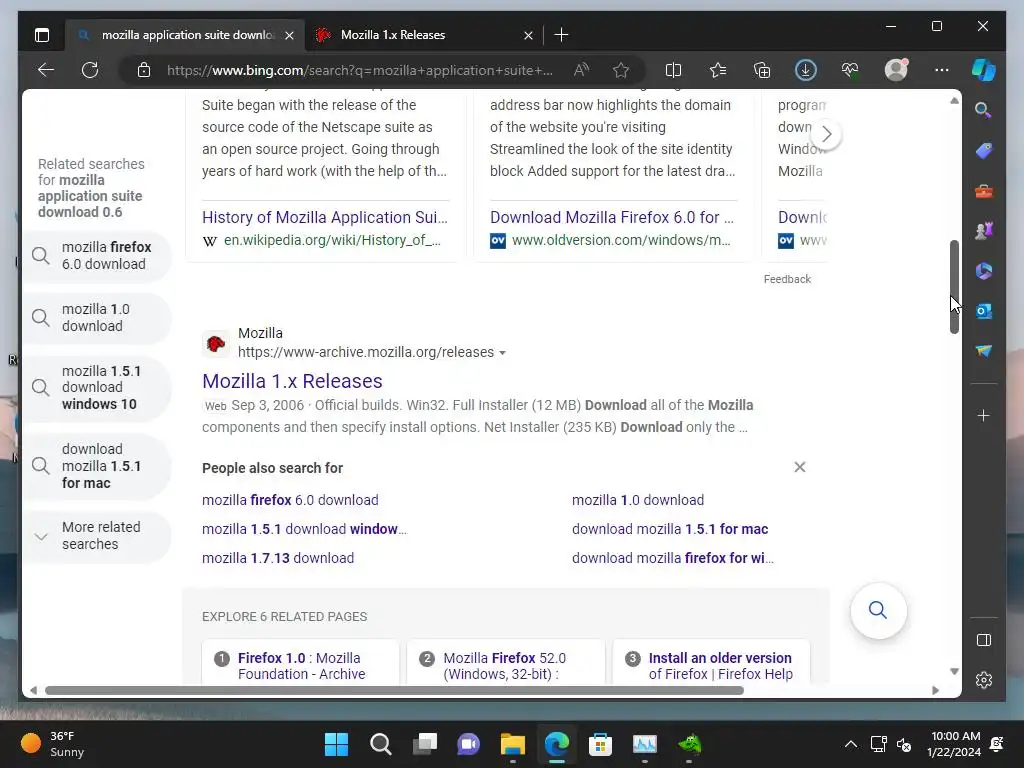This screenshot has height=768, width=1024.
Task: Open Settings and more ellipsis menu
Action: coord(941,70)
